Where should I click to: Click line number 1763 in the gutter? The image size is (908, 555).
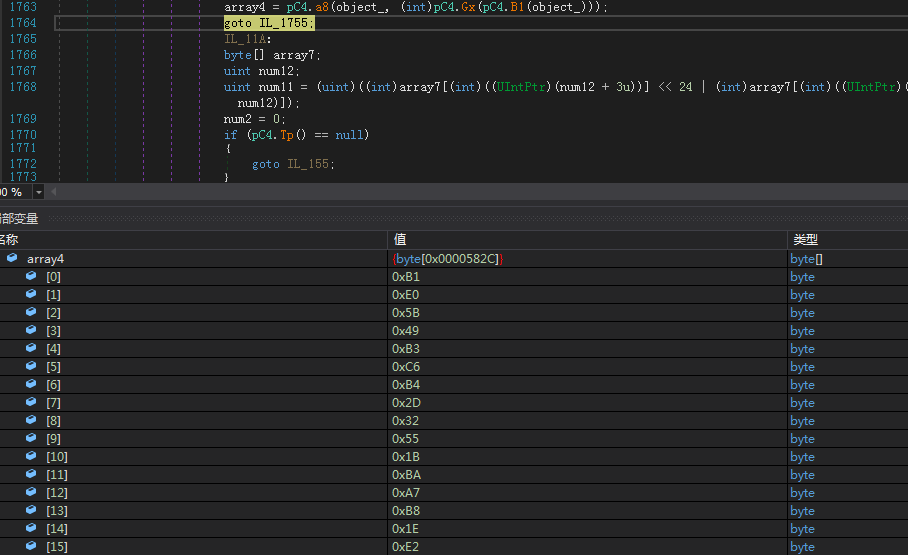23,7
